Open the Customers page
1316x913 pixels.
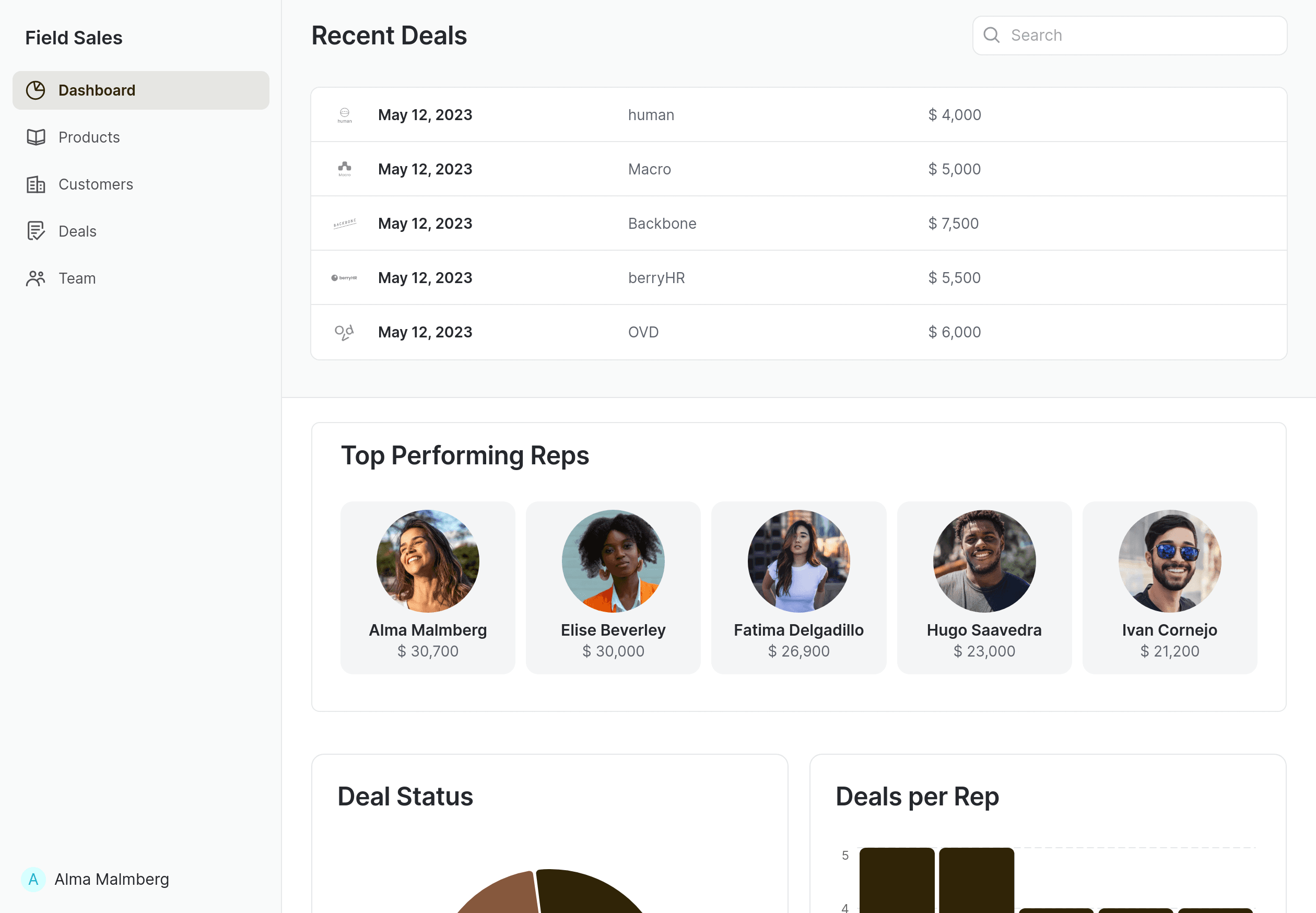click(x=140, y=184)
